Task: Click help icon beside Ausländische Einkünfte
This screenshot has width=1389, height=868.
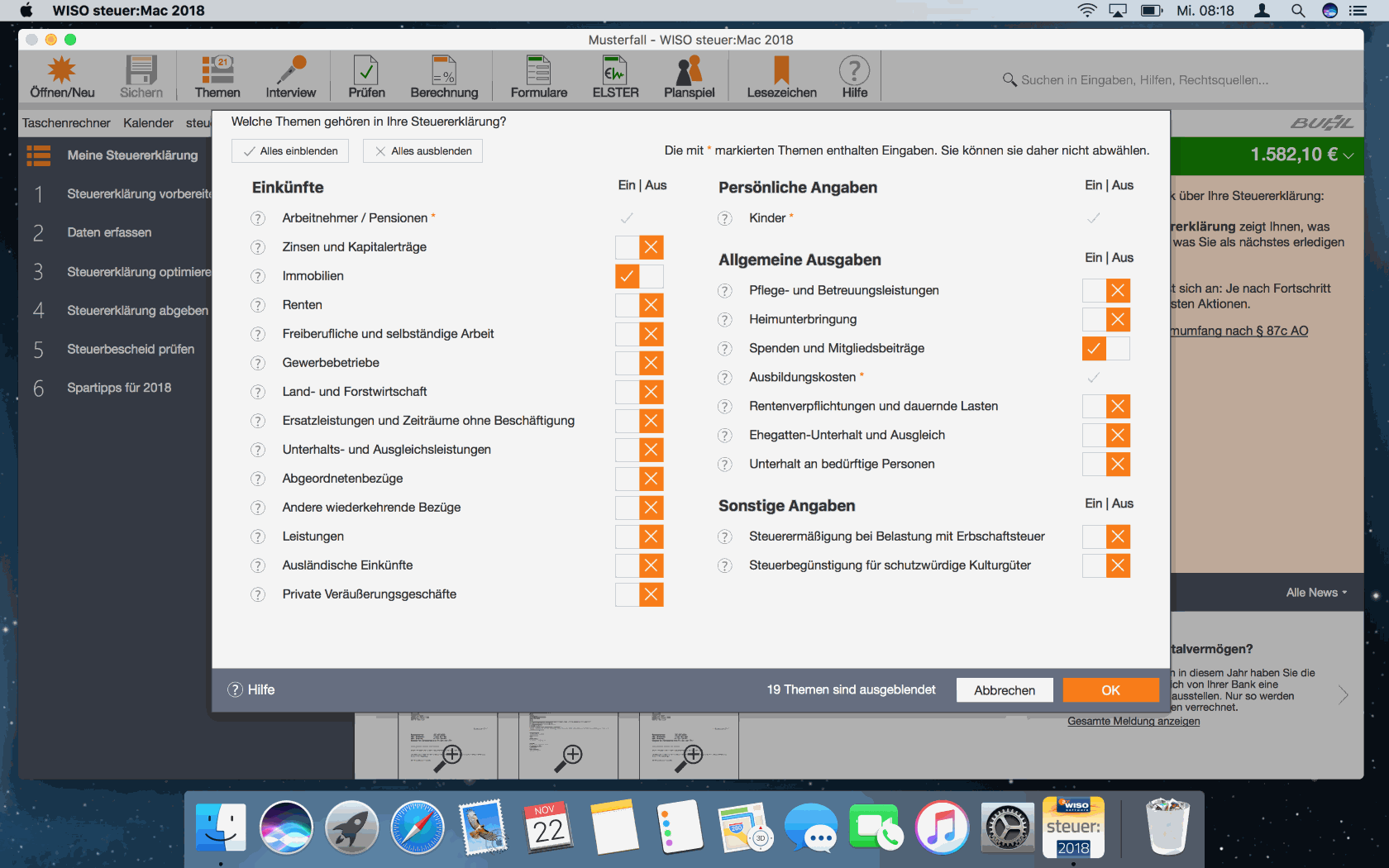Action: [258, 565]
